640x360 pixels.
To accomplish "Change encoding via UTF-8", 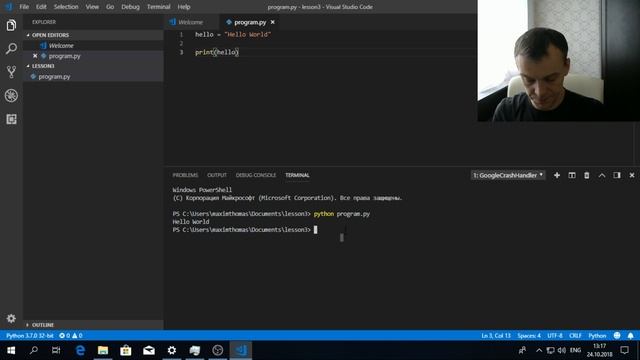I will [555, 336].
